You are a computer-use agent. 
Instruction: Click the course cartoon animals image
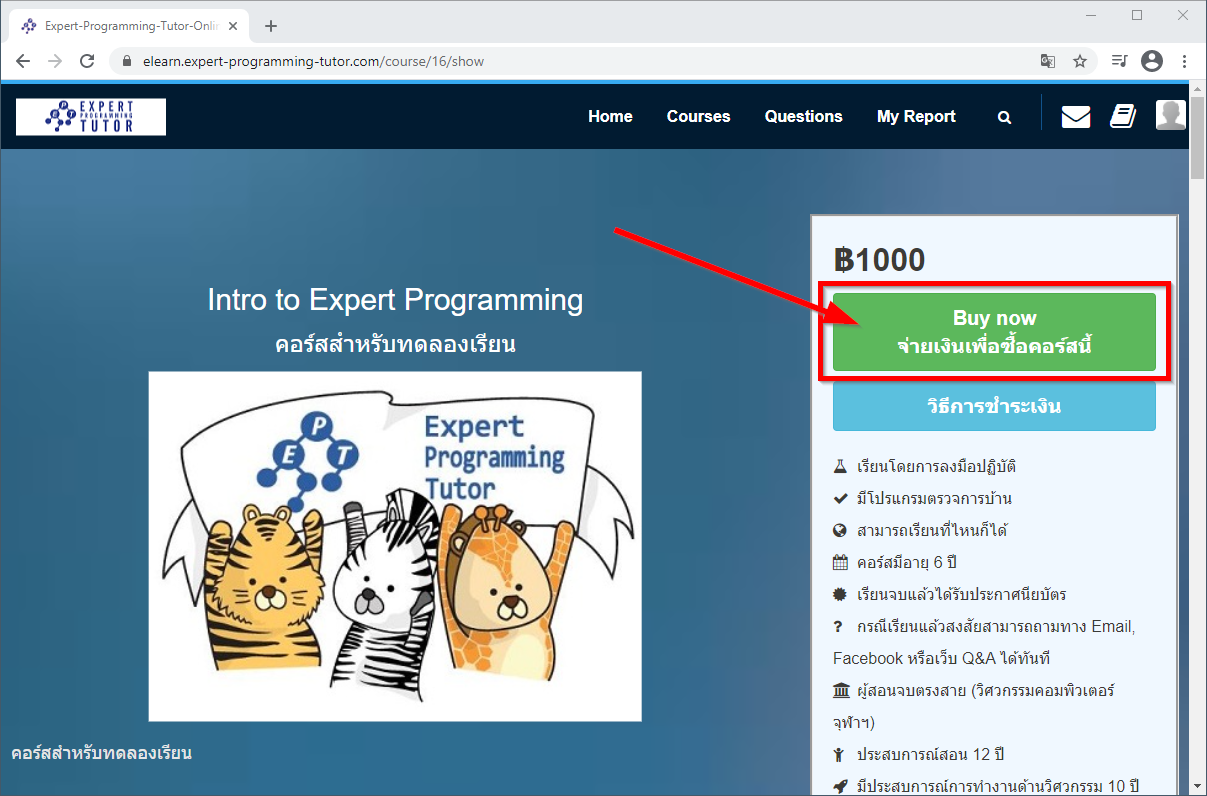coord(395,546)
